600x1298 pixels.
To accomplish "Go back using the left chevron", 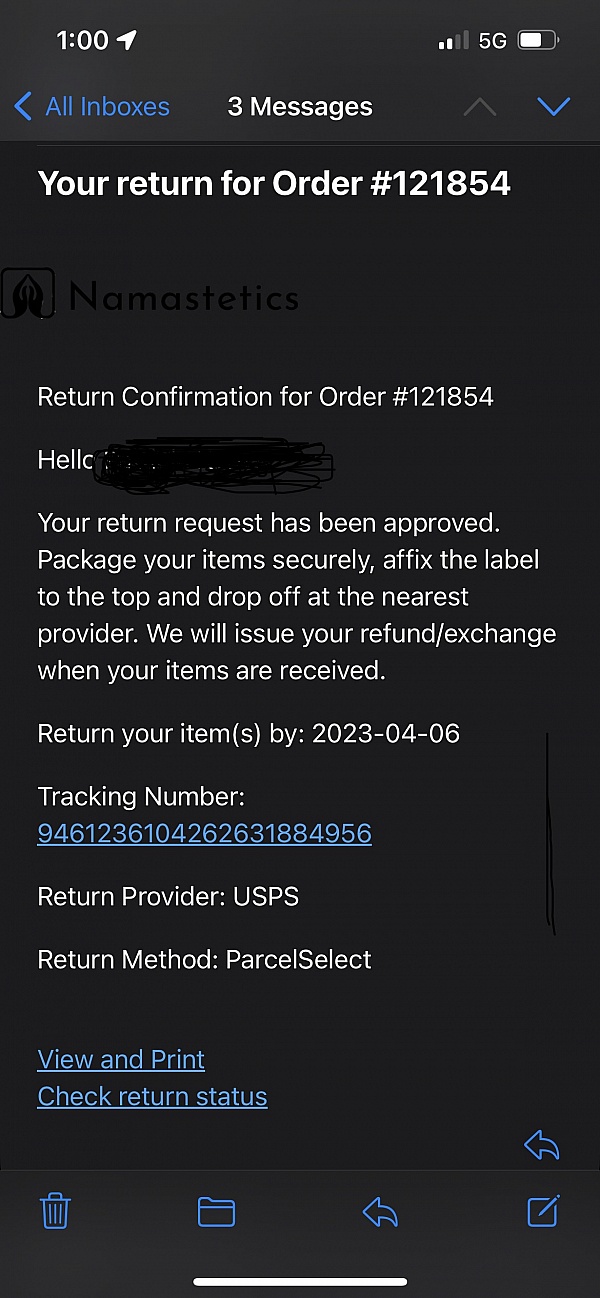I will tap(23, 107).
